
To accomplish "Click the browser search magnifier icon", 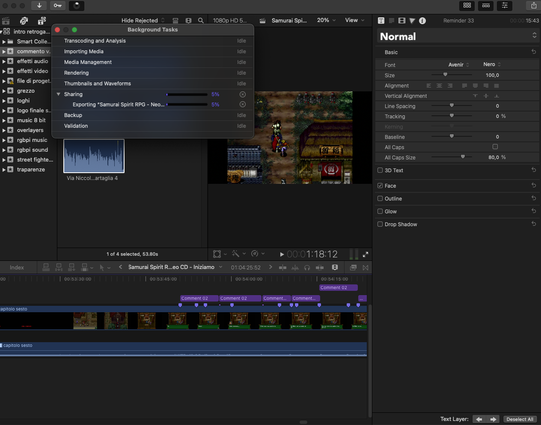I will (200, 20).
